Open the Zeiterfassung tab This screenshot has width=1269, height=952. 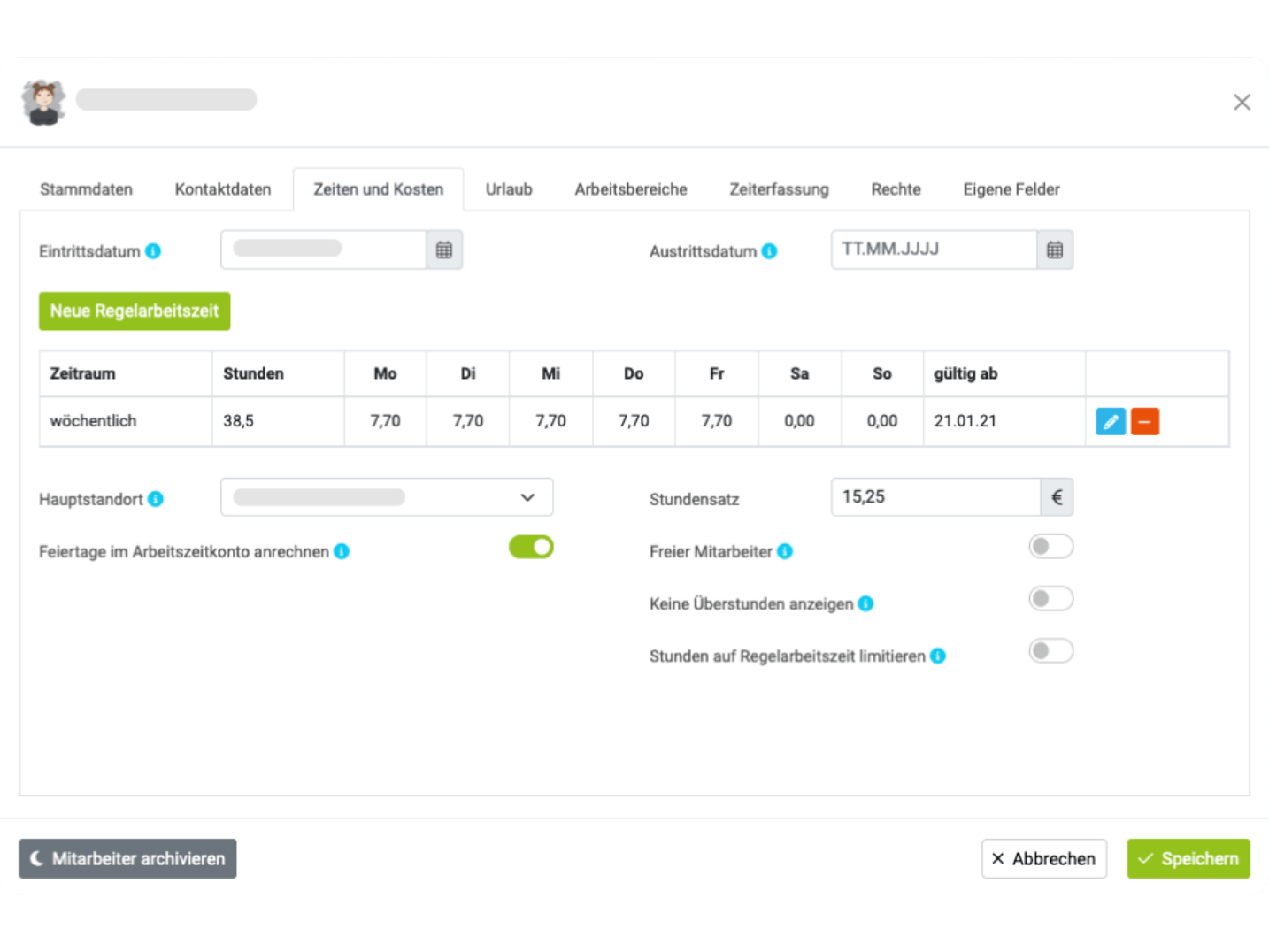(x=779, y=188)
